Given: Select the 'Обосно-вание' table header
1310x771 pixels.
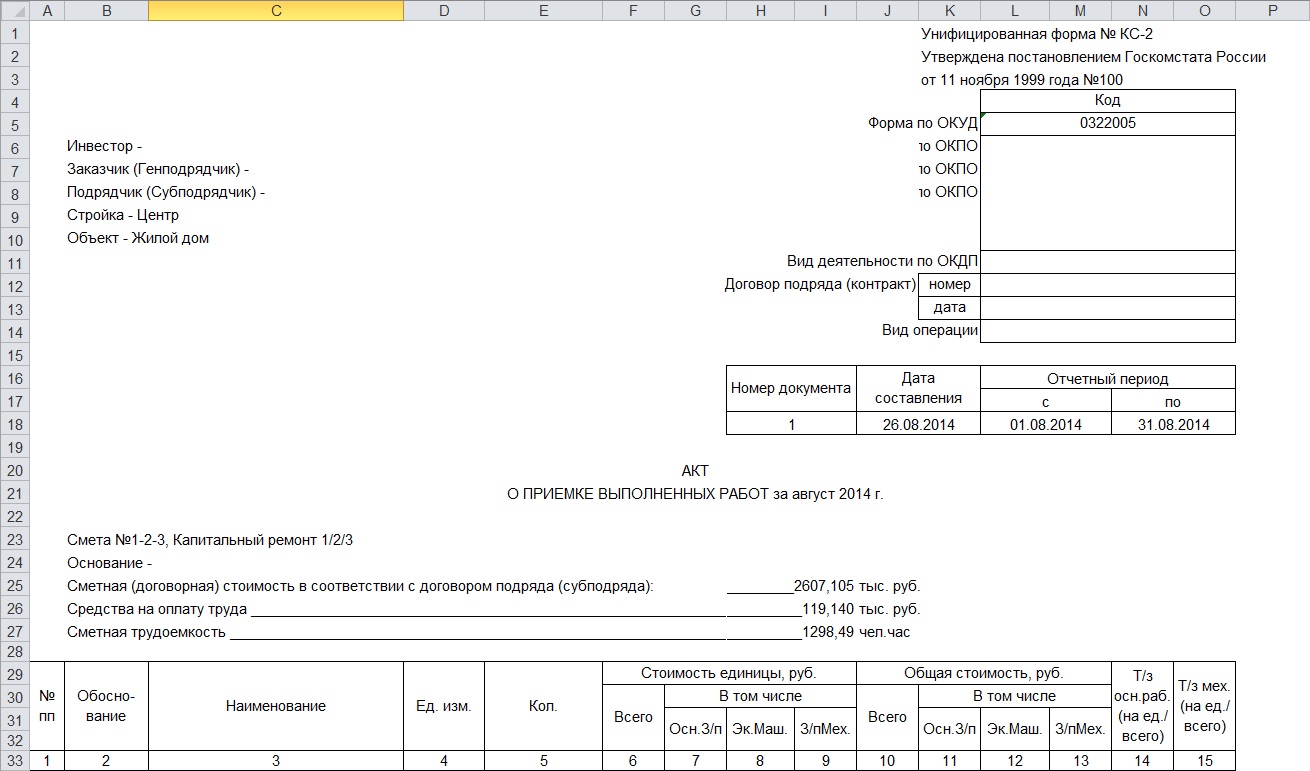Looking at the screenshot, I should click(106, 706).
